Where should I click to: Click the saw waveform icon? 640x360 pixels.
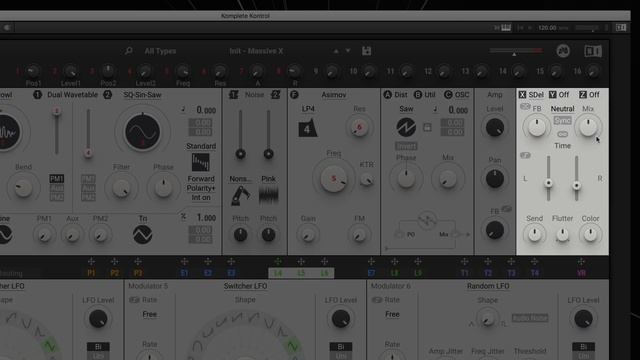(406, 127)
